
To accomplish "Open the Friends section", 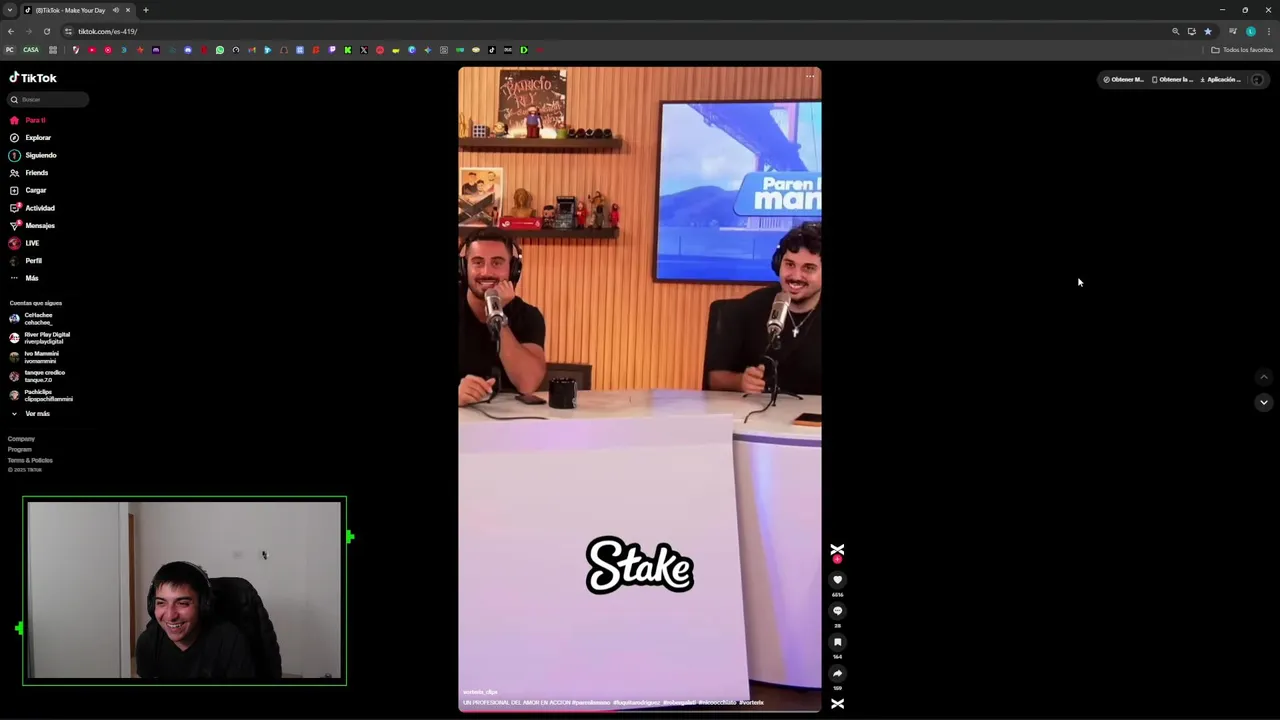I will point(29,173).
